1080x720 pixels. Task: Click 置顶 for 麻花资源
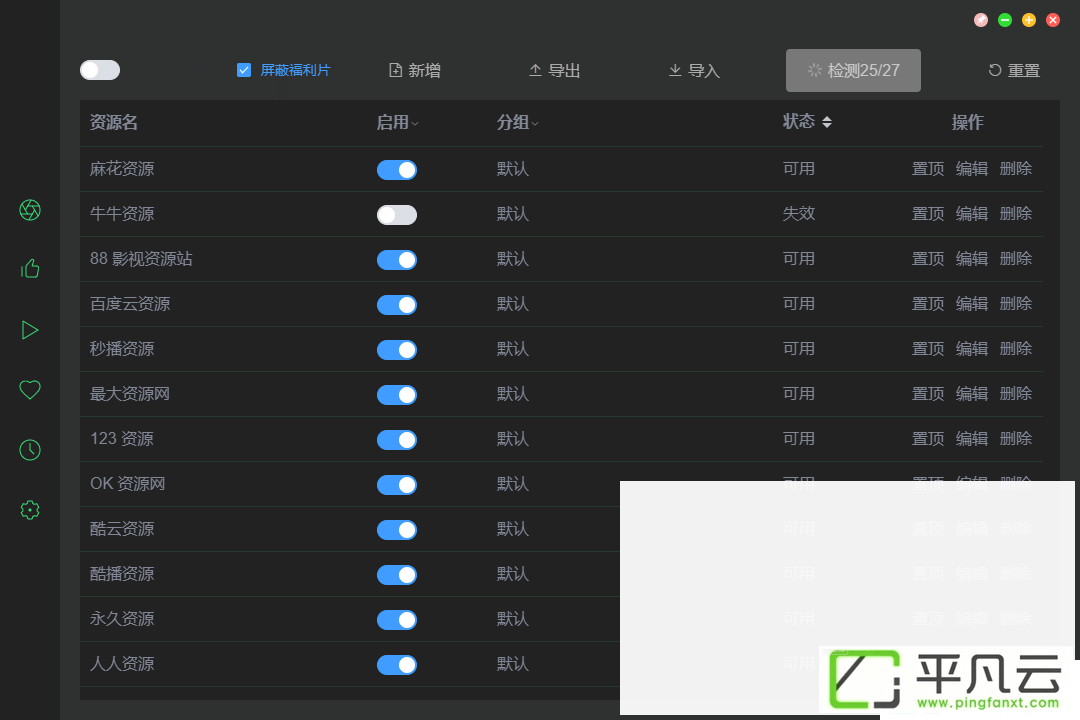point(928,169)
